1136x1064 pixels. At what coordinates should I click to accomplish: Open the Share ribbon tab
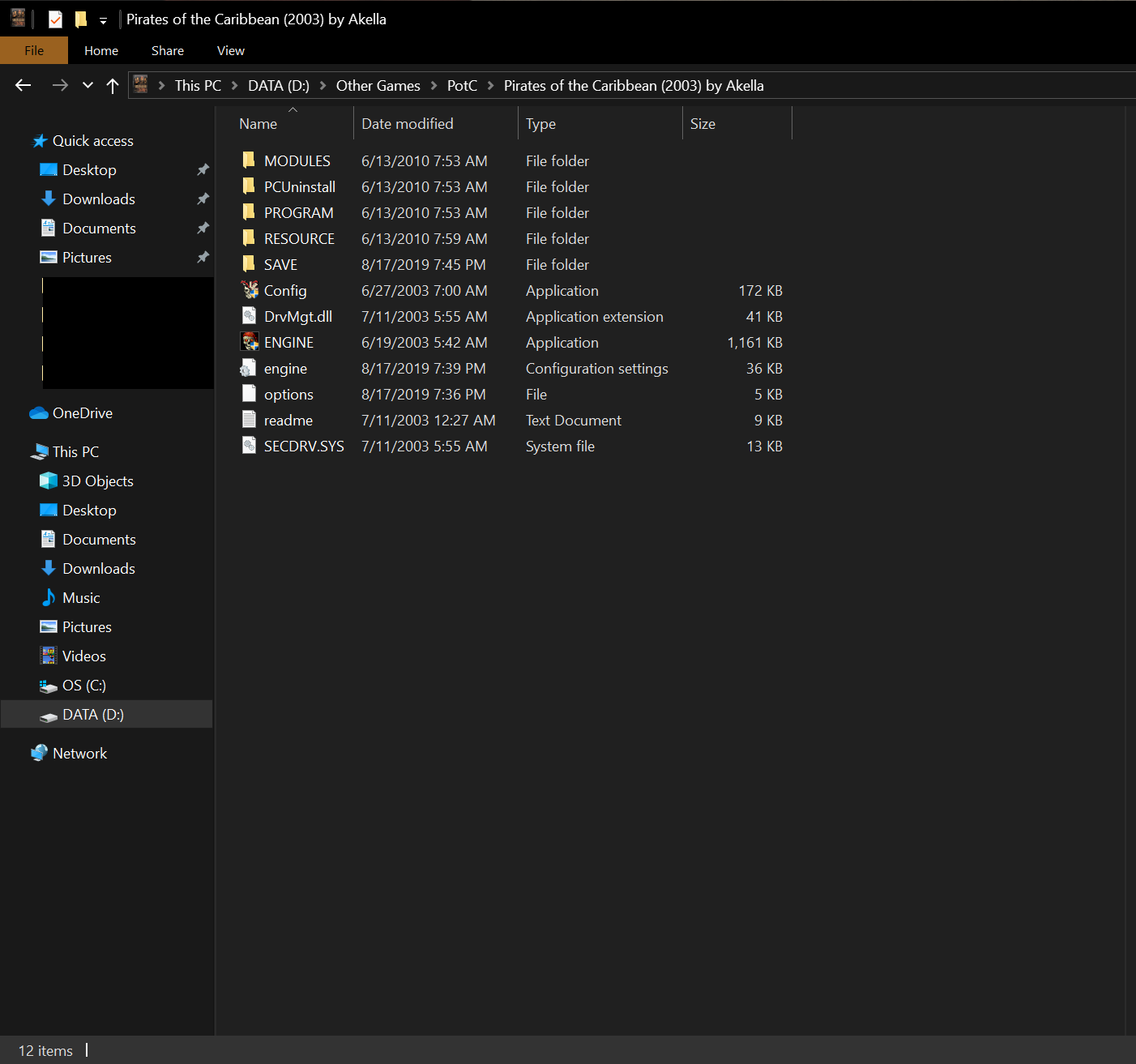pos(168,50)
